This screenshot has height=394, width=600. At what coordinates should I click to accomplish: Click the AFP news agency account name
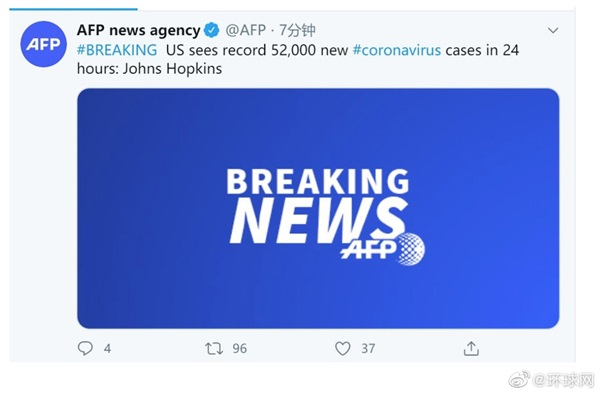(138, 30)
